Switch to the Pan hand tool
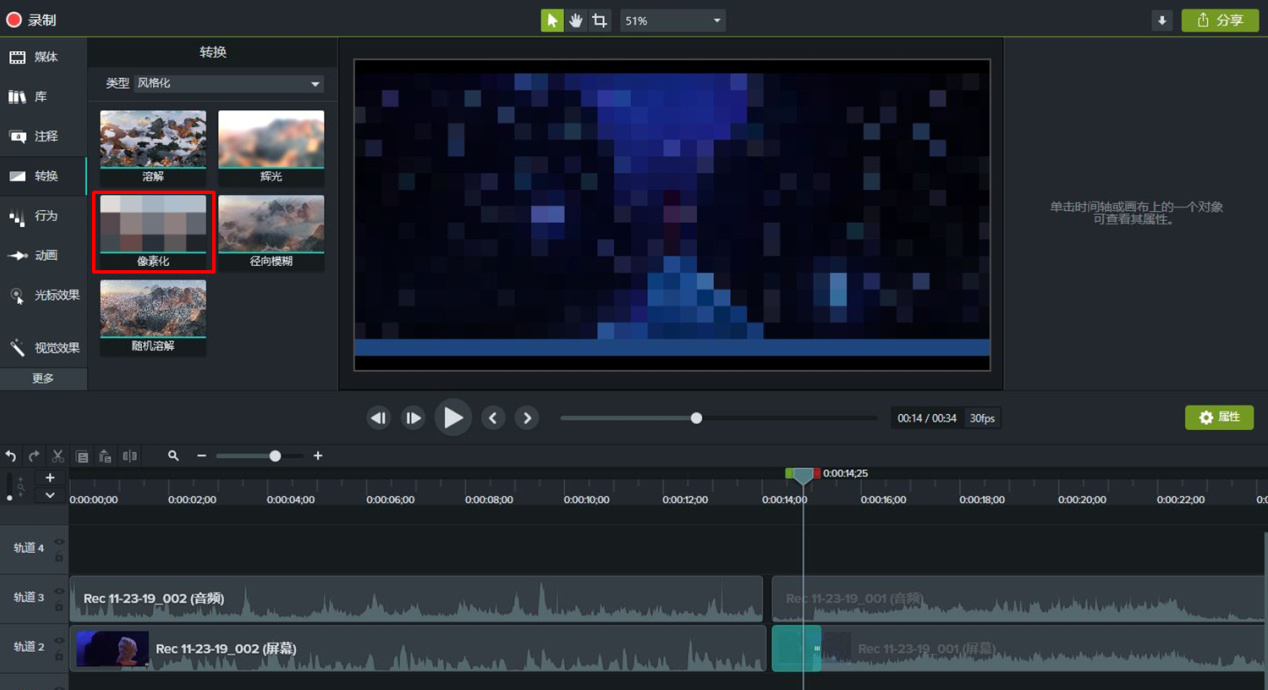1268x690 pixels. (576, 20)
